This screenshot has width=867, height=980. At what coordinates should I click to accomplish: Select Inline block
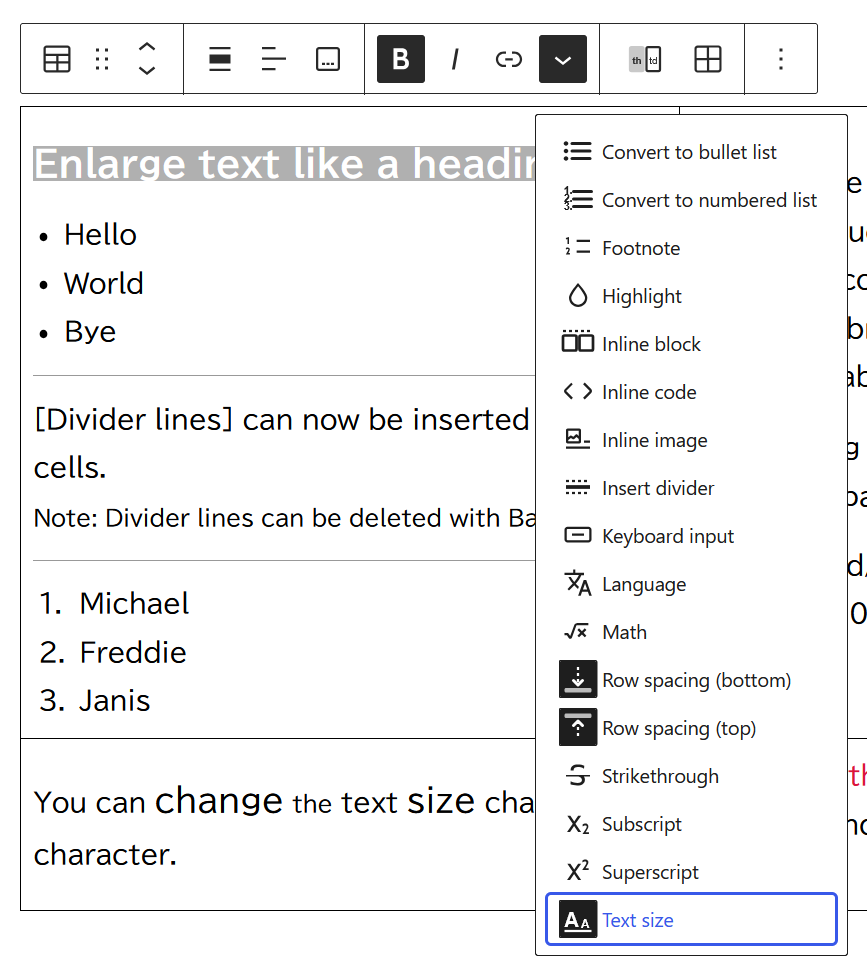coord(691,344)
